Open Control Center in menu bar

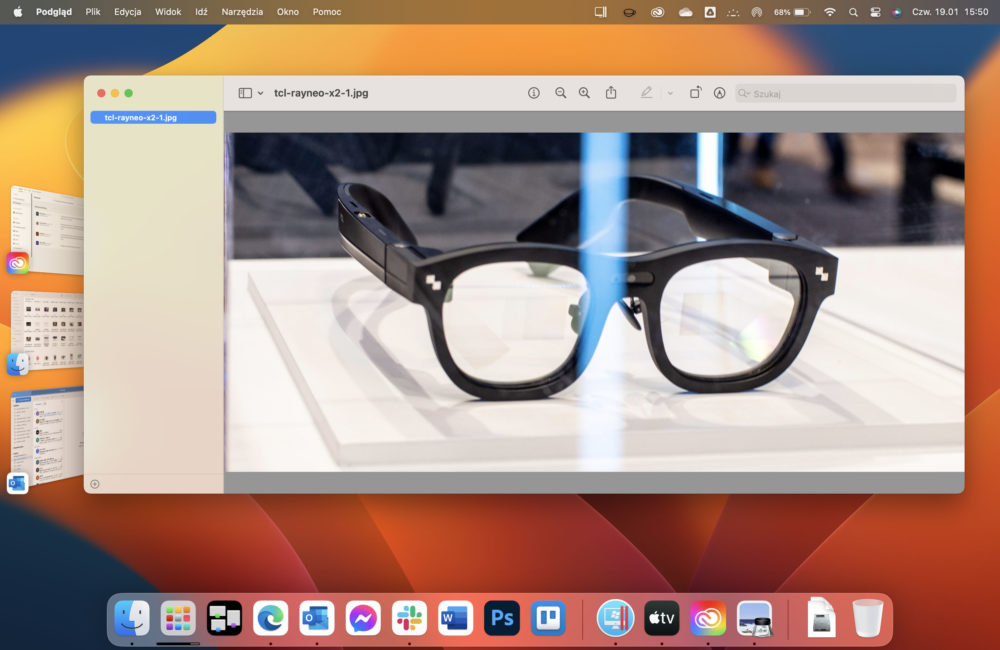pyautogui.click(x=875, y=11)
